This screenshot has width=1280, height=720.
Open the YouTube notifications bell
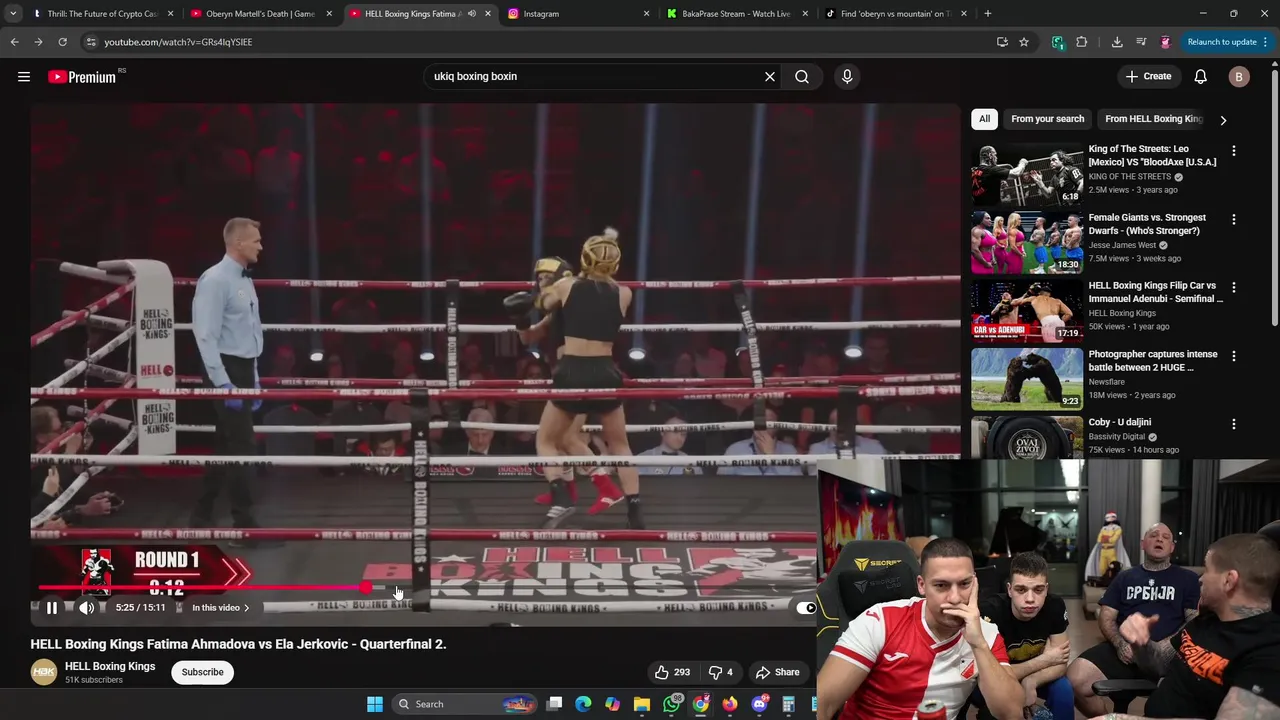(x=1201, y=77)
